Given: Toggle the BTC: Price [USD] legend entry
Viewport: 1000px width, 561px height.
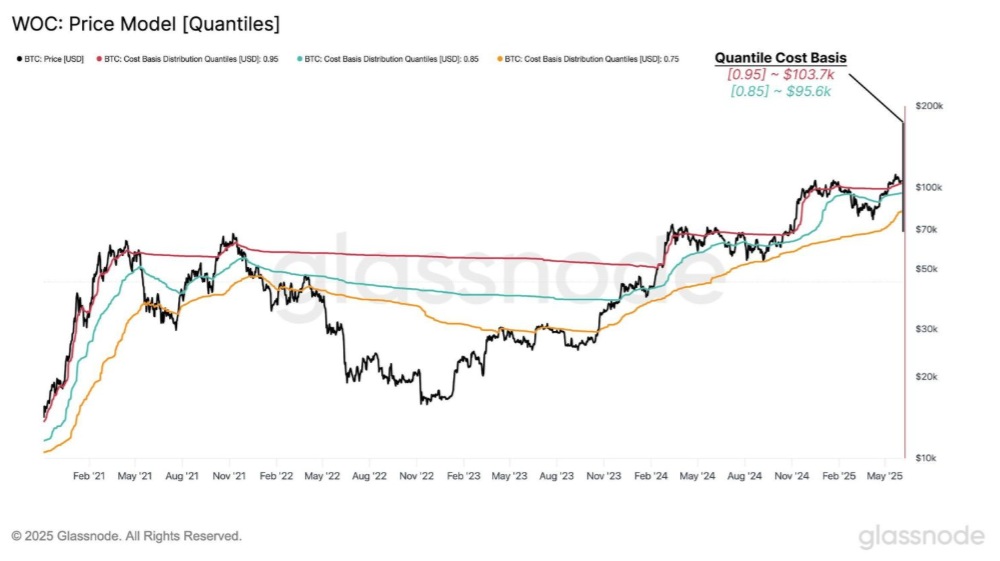Looking at the screenshot, I should [x=50, y=59].
